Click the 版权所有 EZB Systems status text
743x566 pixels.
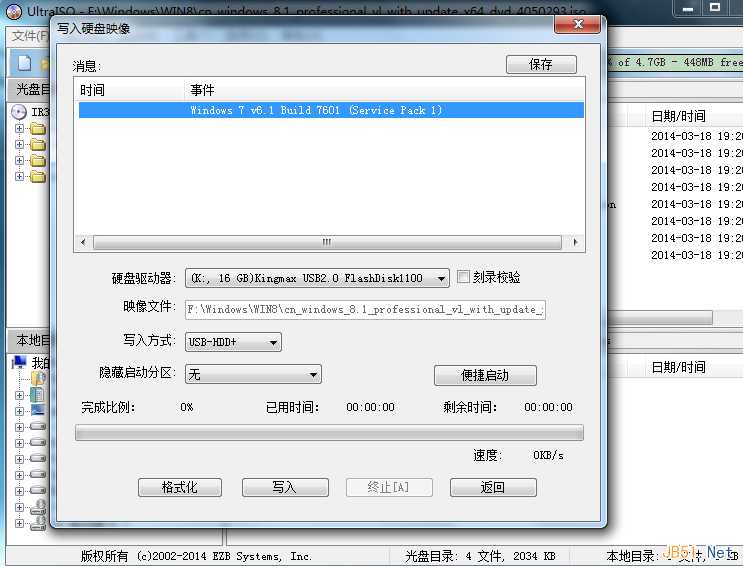pyautogui.click(x=196, y=556)
